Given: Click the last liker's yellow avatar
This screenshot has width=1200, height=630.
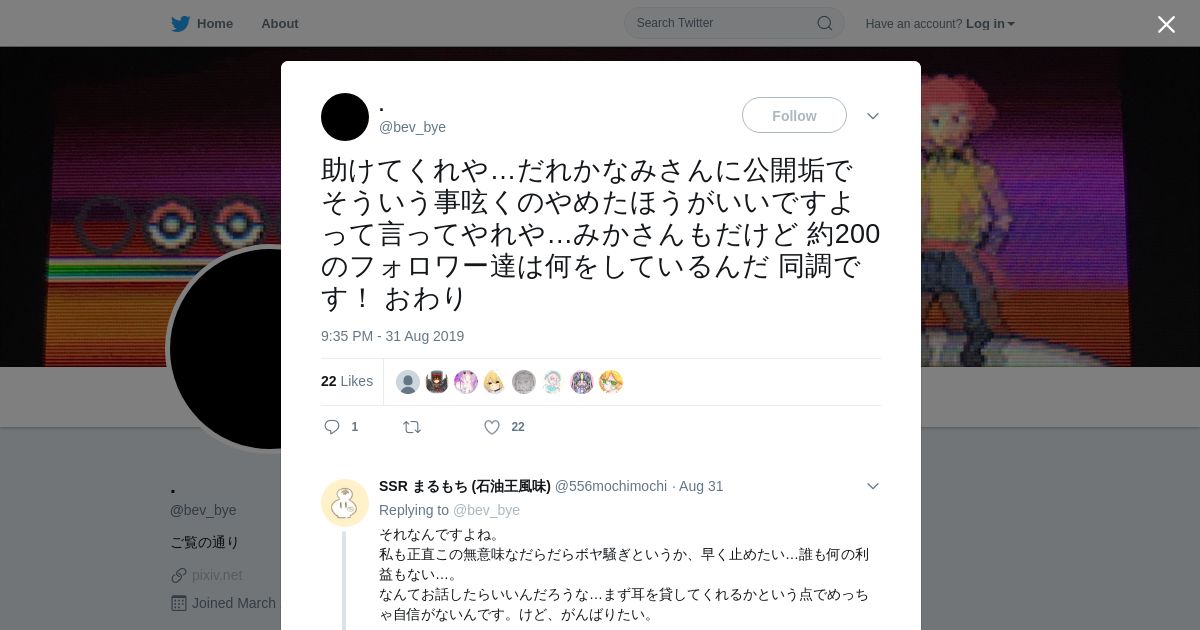Looking at the screenshot, I should 611,382.
